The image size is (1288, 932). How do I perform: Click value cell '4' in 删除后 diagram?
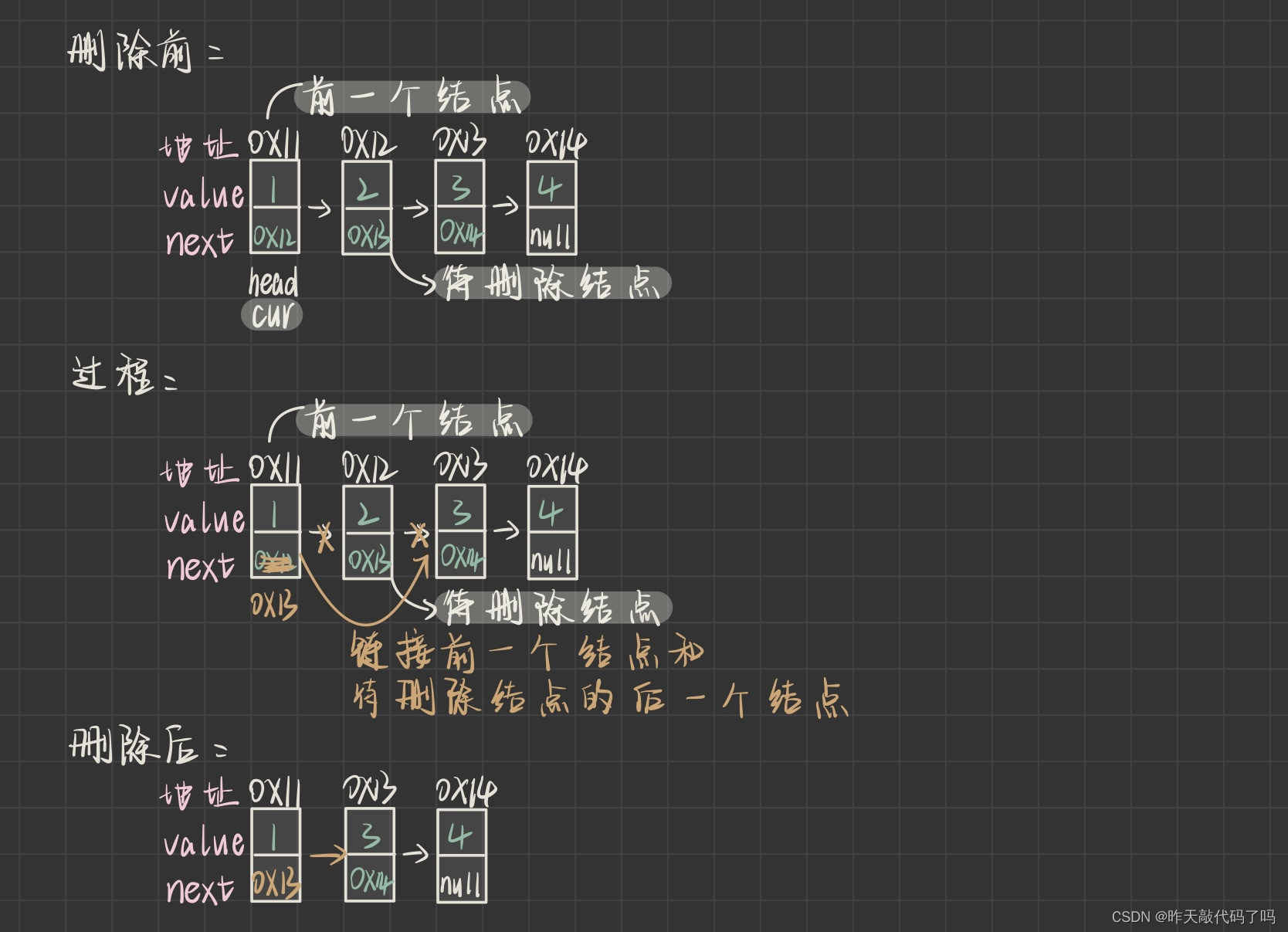[x=462, y=833]
